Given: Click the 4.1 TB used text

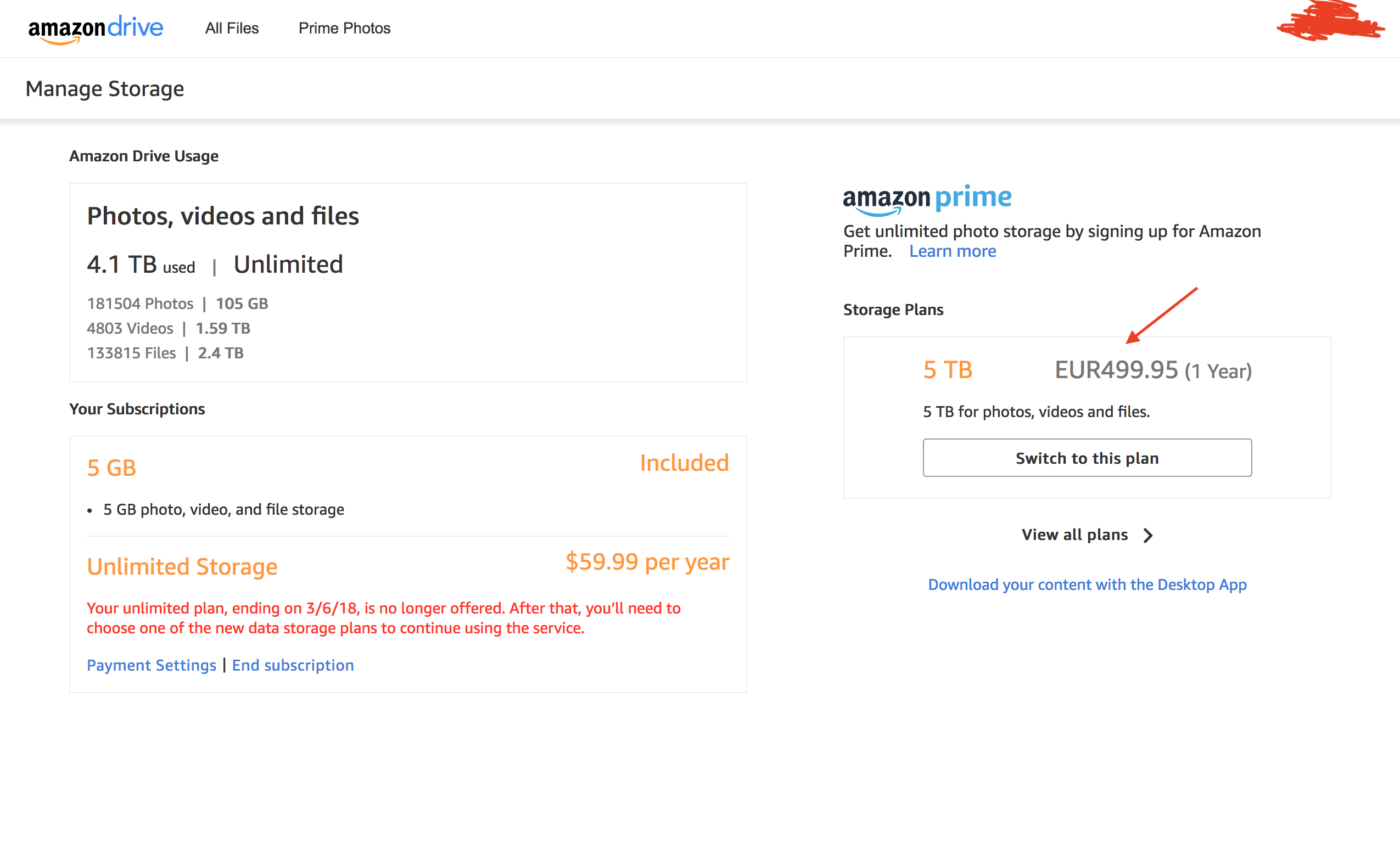Looking at the screenshot, I should tap(141, 265).
